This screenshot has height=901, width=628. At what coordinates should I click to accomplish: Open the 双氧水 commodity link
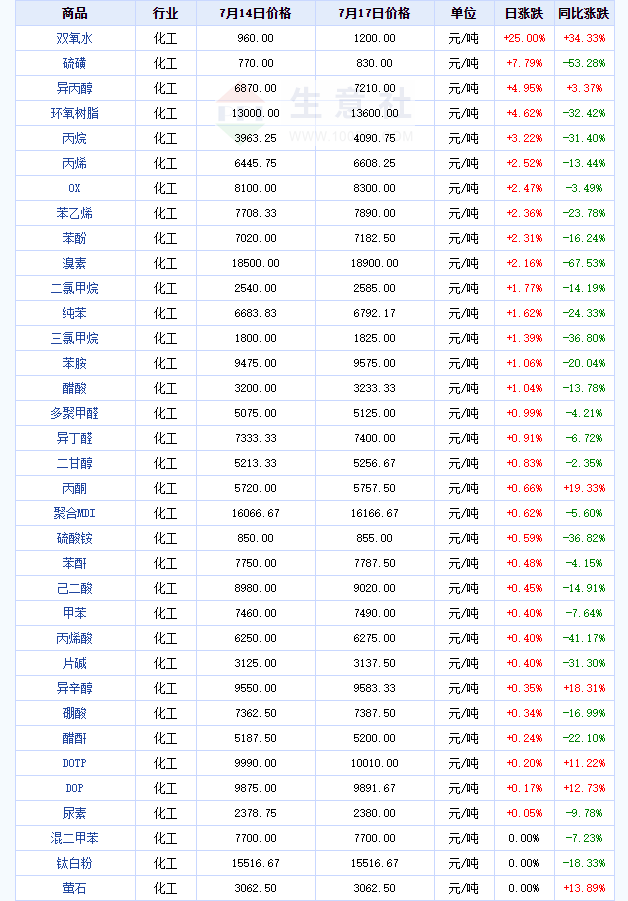74,38
